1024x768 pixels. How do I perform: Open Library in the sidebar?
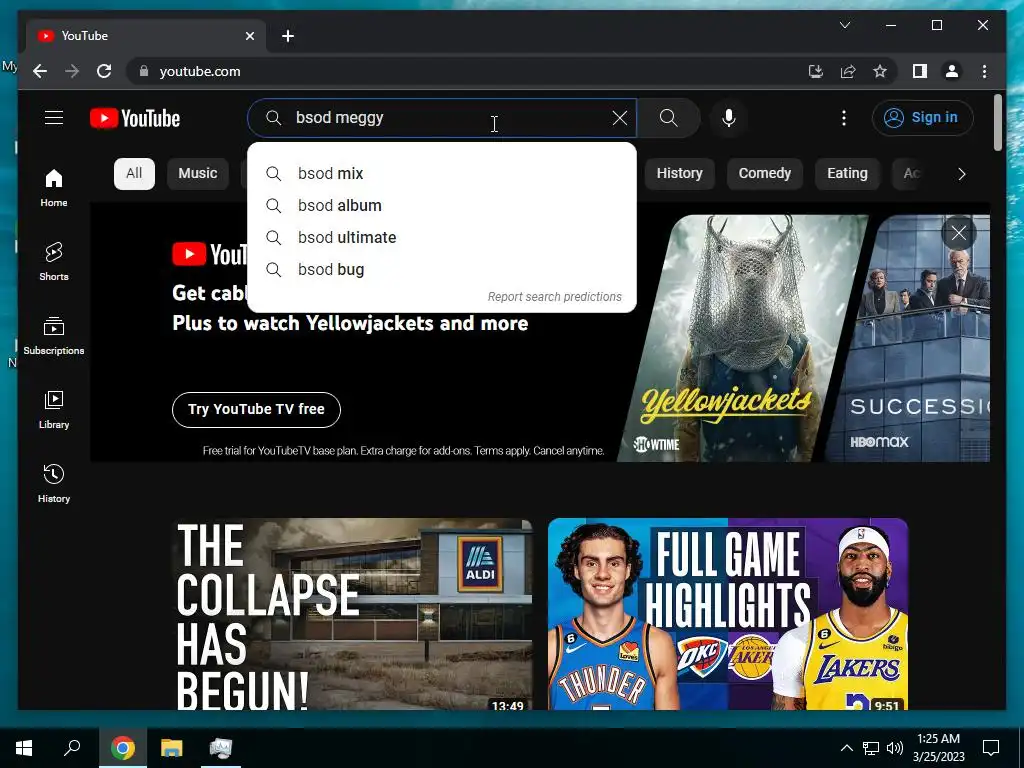point(54,409)
